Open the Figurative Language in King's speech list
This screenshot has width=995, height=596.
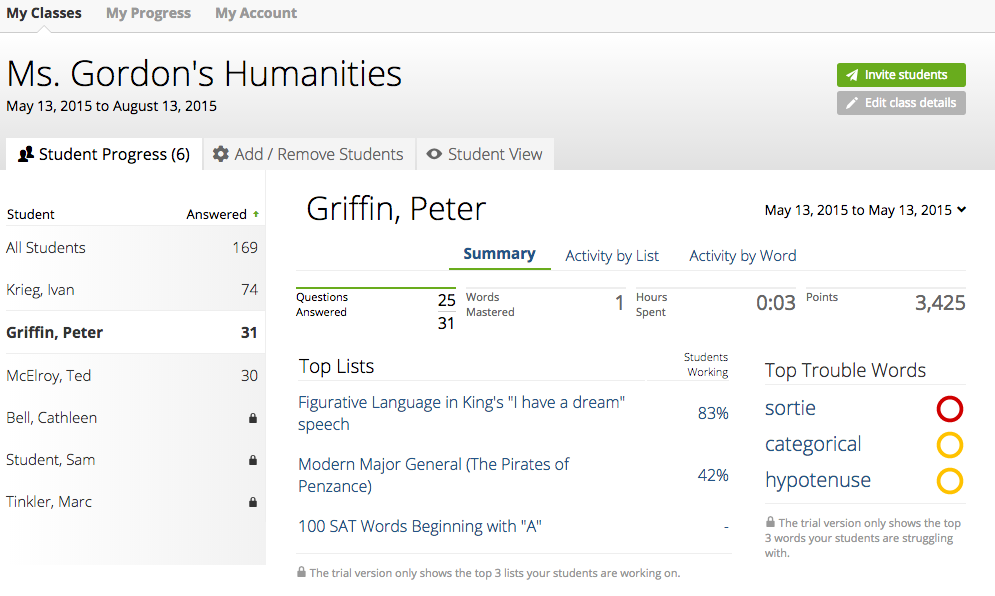[461, 413]
